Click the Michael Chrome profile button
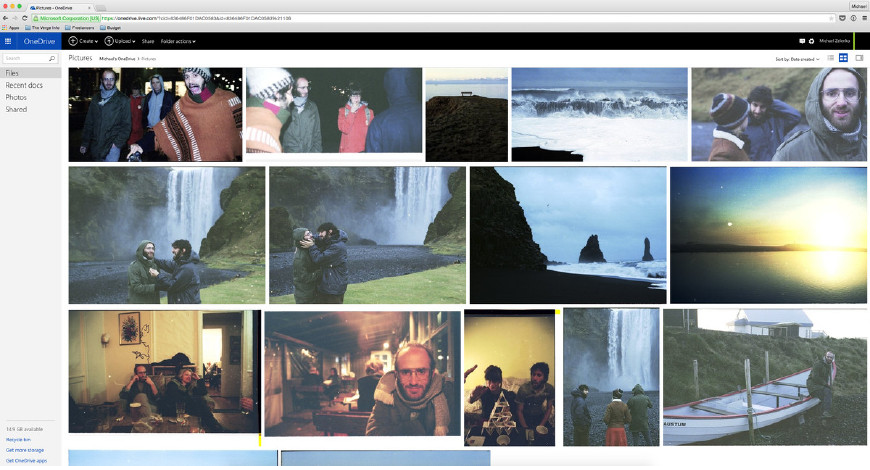The height and width of the screenshot is (470, 870). pos(858,6)
